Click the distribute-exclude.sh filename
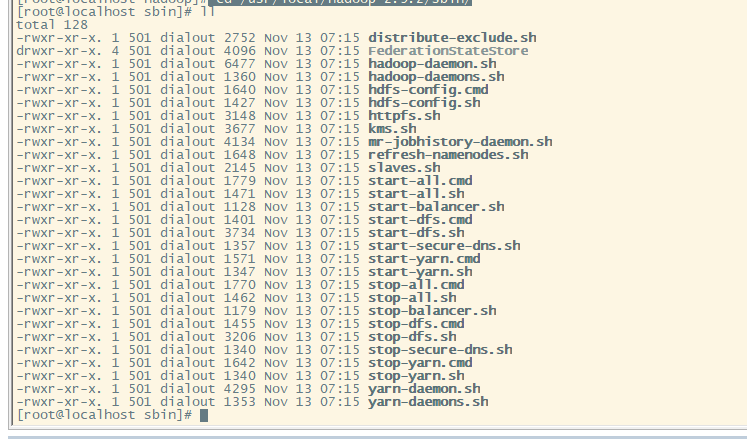Screen dimensions: 747x439 click(452, 38)
